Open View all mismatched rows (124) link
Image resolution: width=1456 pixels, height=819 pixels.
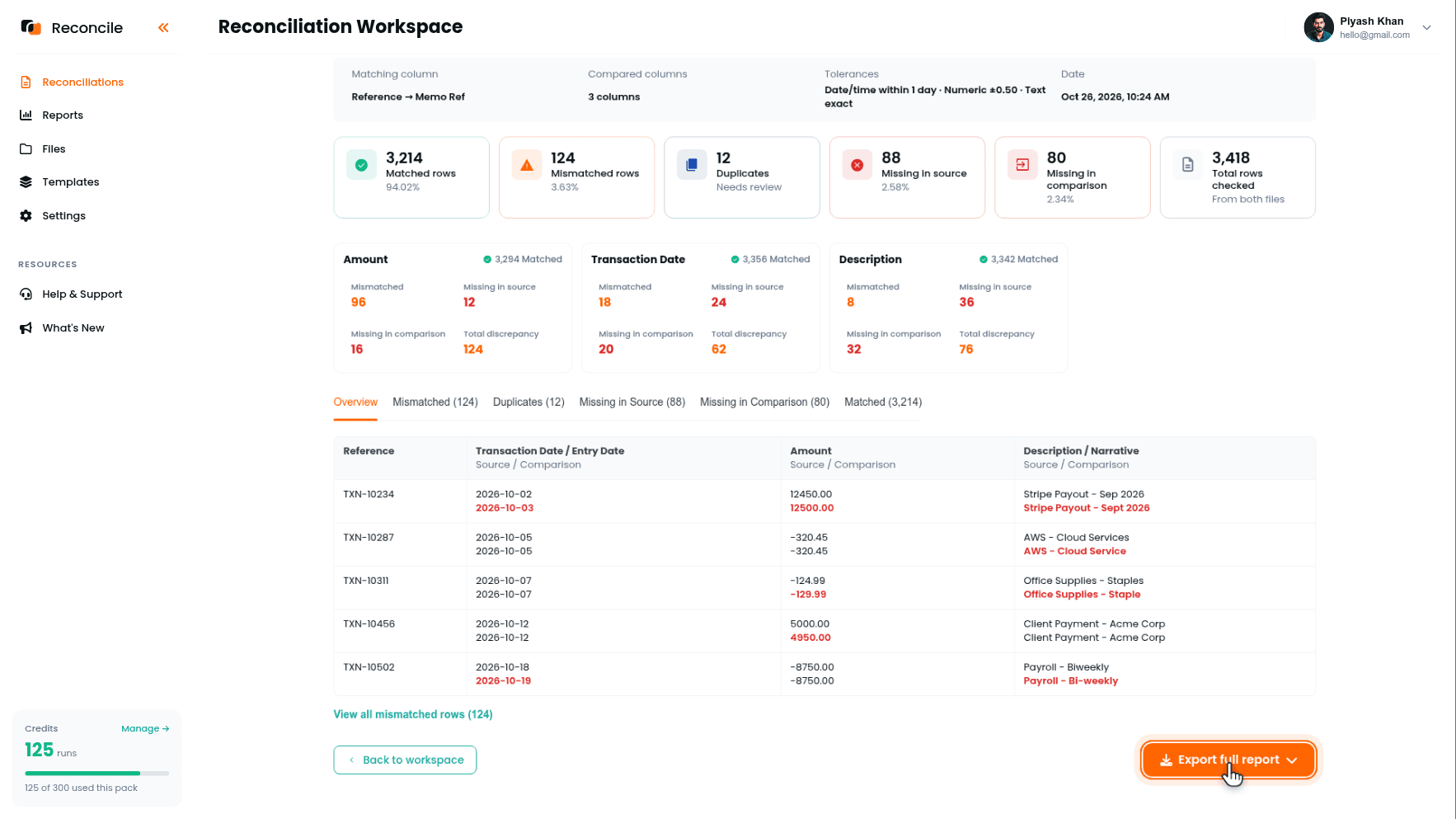[x=413, y=715]
